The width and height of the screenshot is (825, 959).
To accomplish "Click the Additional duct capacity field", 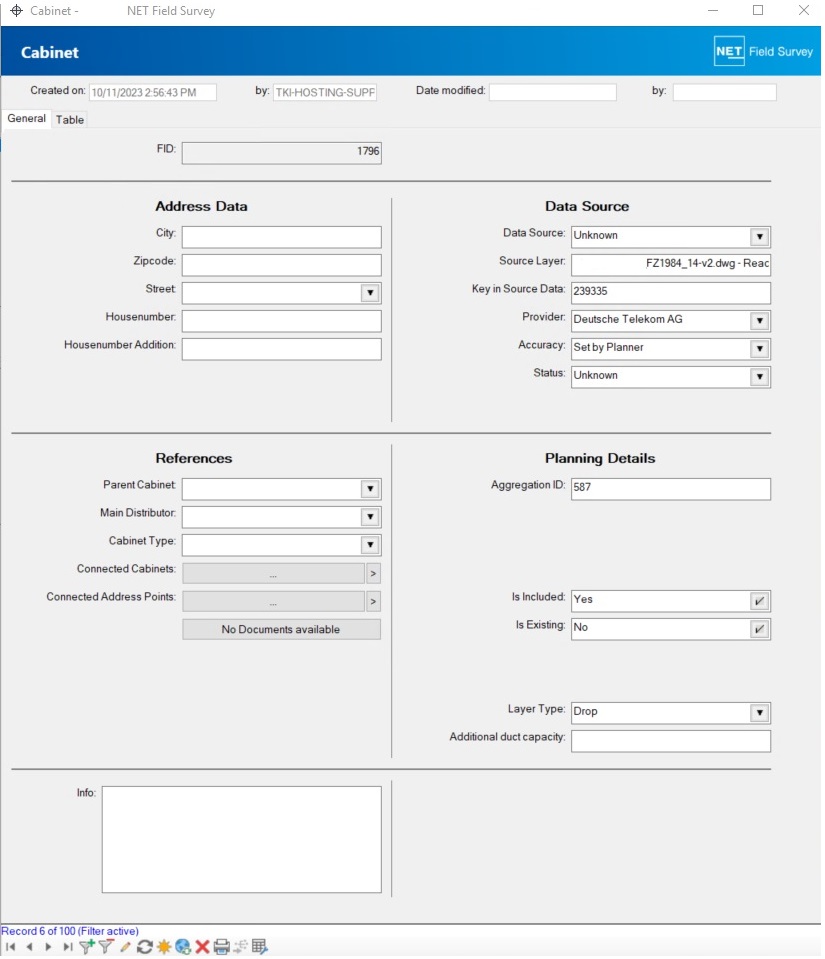I will [x=671, y=741].
